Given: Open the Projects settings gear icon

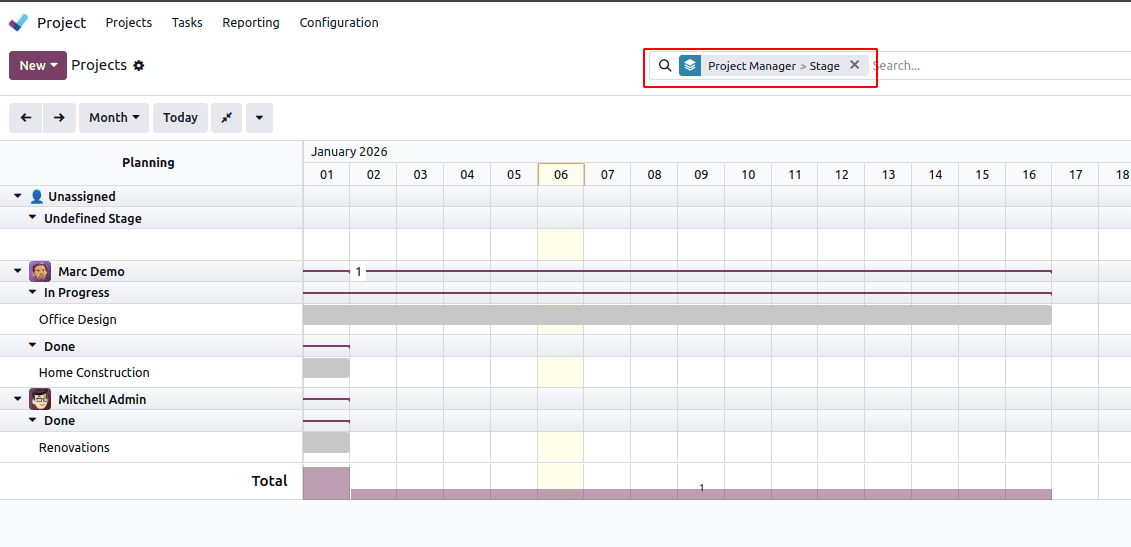Looking at the screenshot, I should tap(139, 66).
